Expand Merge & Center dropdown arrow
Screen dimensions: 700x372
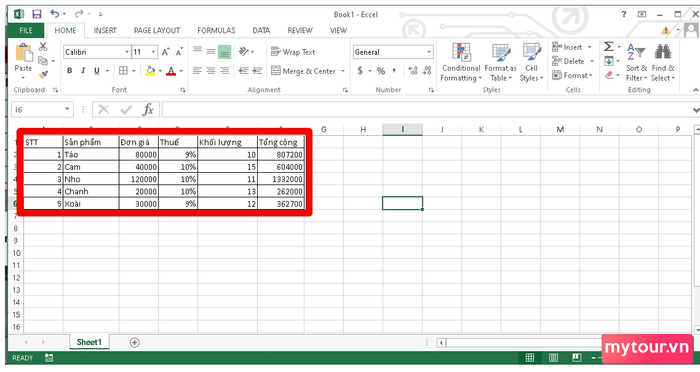coord(343,71)
